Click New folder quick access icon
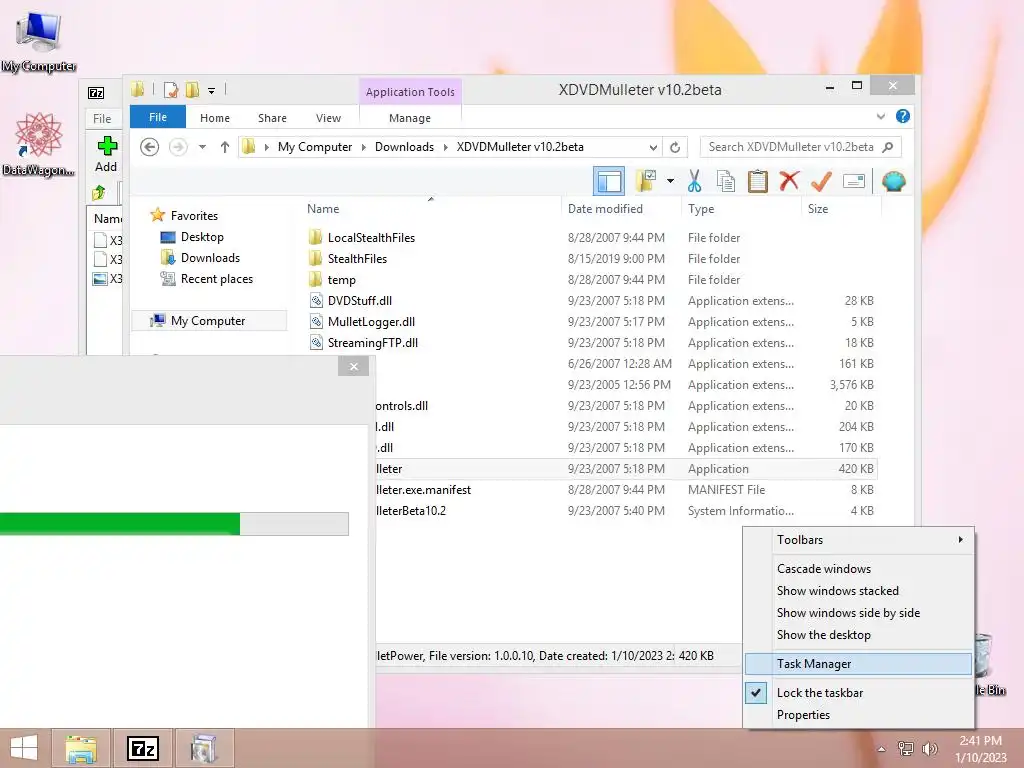The image size is (1024, 768). (192, 90)
